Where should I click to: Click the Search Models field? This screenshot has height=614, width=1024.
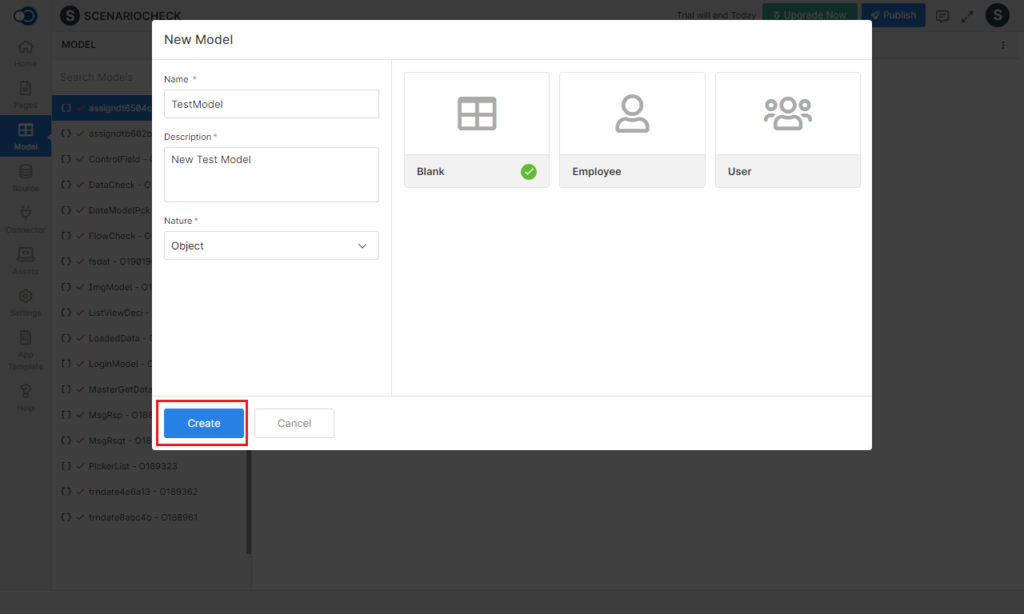104,77
